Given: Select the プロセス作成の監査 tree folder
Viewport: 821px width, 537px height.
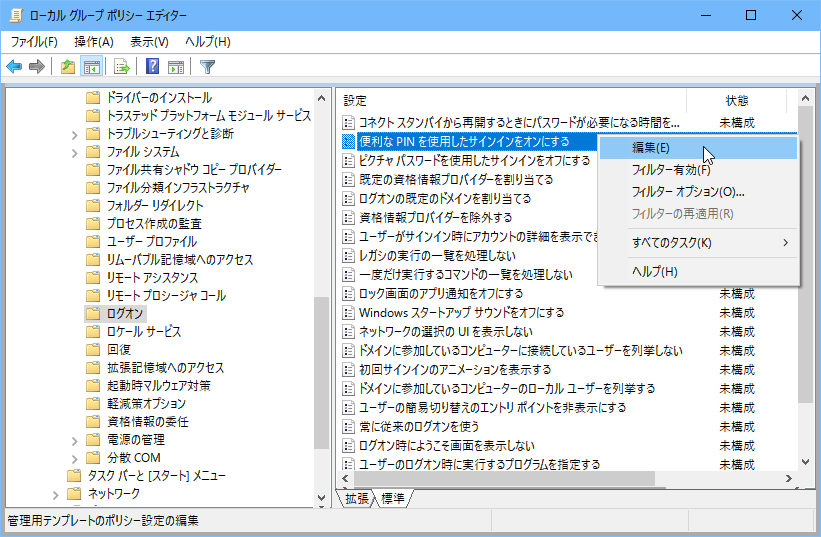Looking at the screenshot, I should [154, 224].
